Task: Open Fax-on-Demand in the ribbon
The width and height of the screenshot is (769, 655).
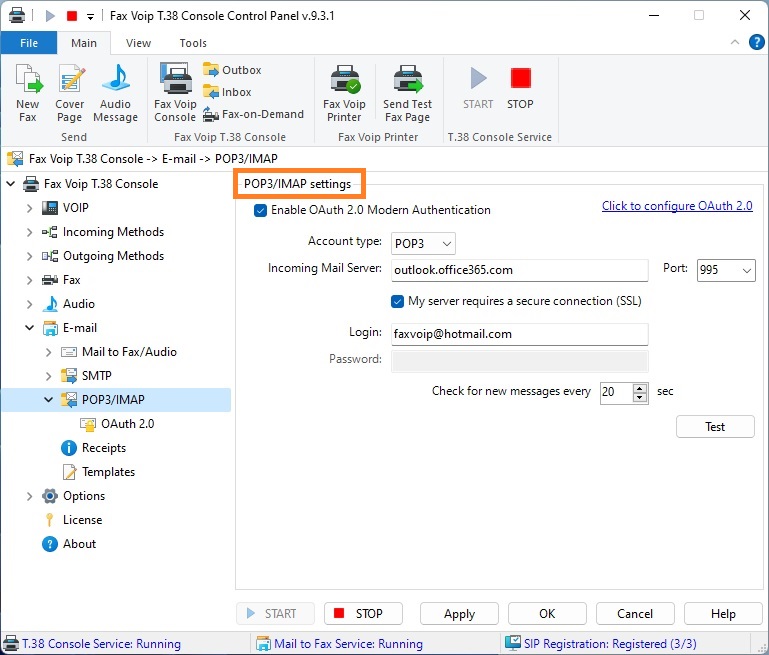Action: click(254, 114)
